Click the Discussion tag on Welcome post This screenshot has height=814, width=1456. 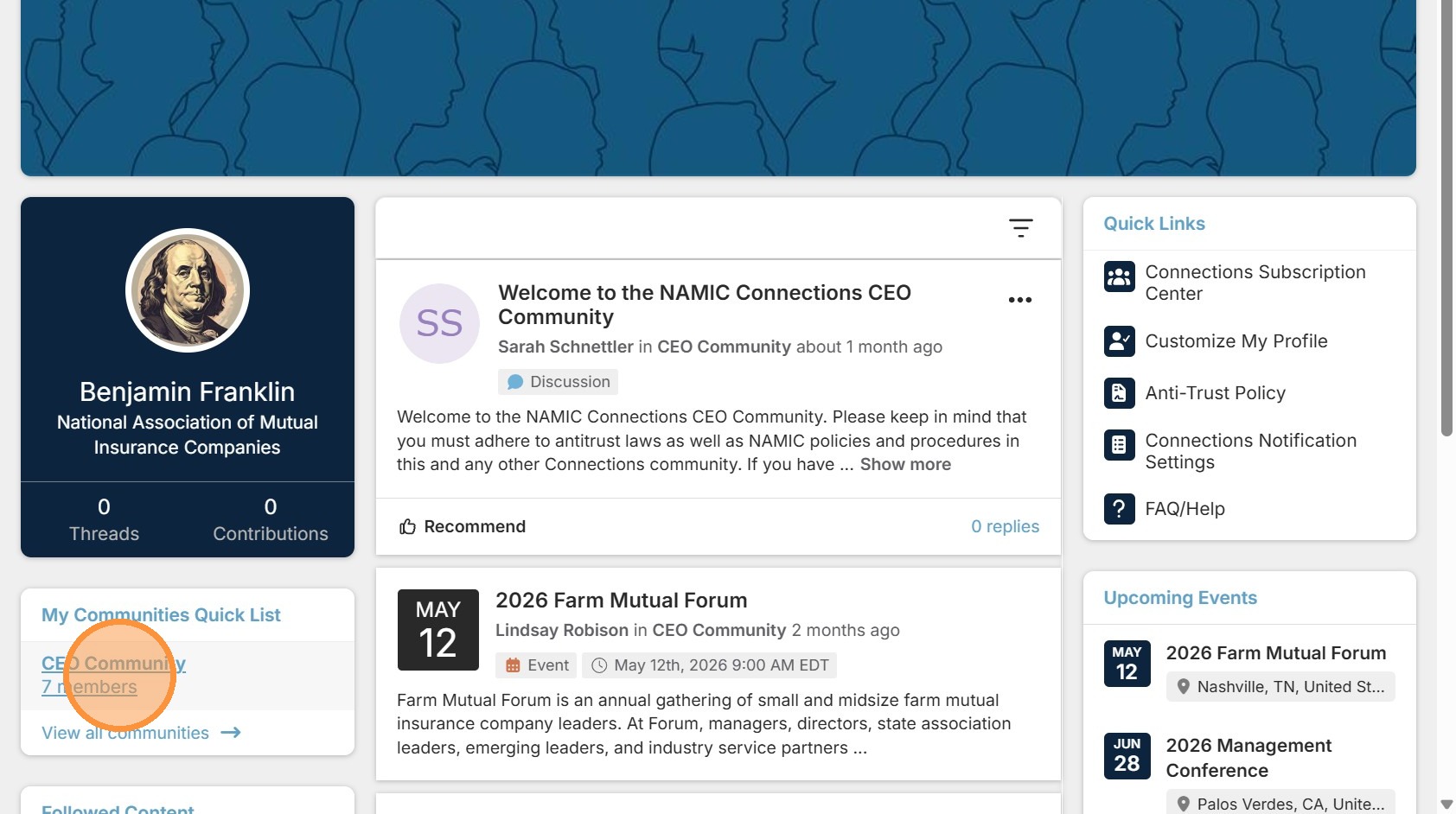(x=558, y=382)
